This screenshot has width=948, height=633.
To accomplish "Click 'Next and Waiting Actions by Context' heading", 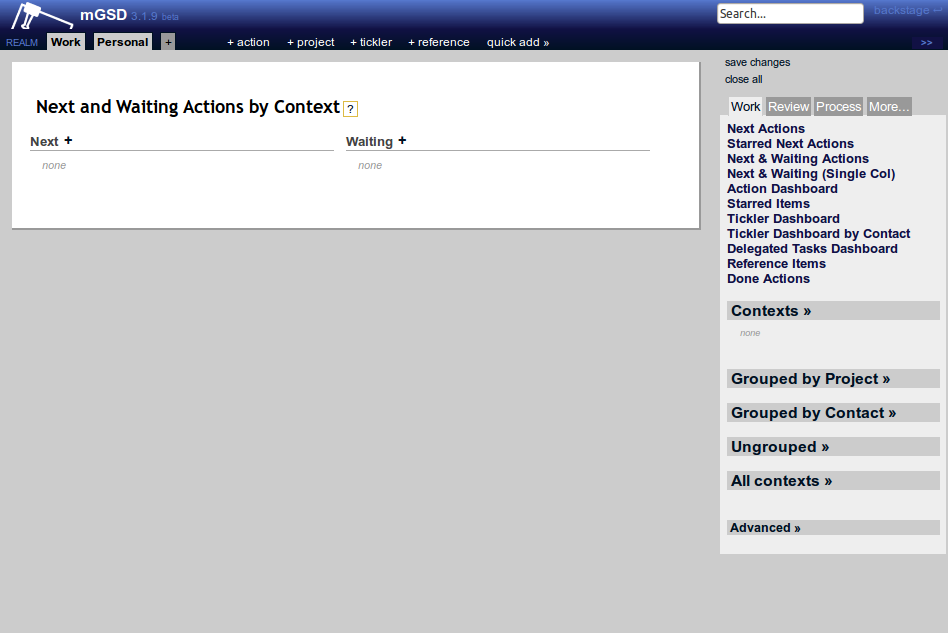I will [188, 107].
